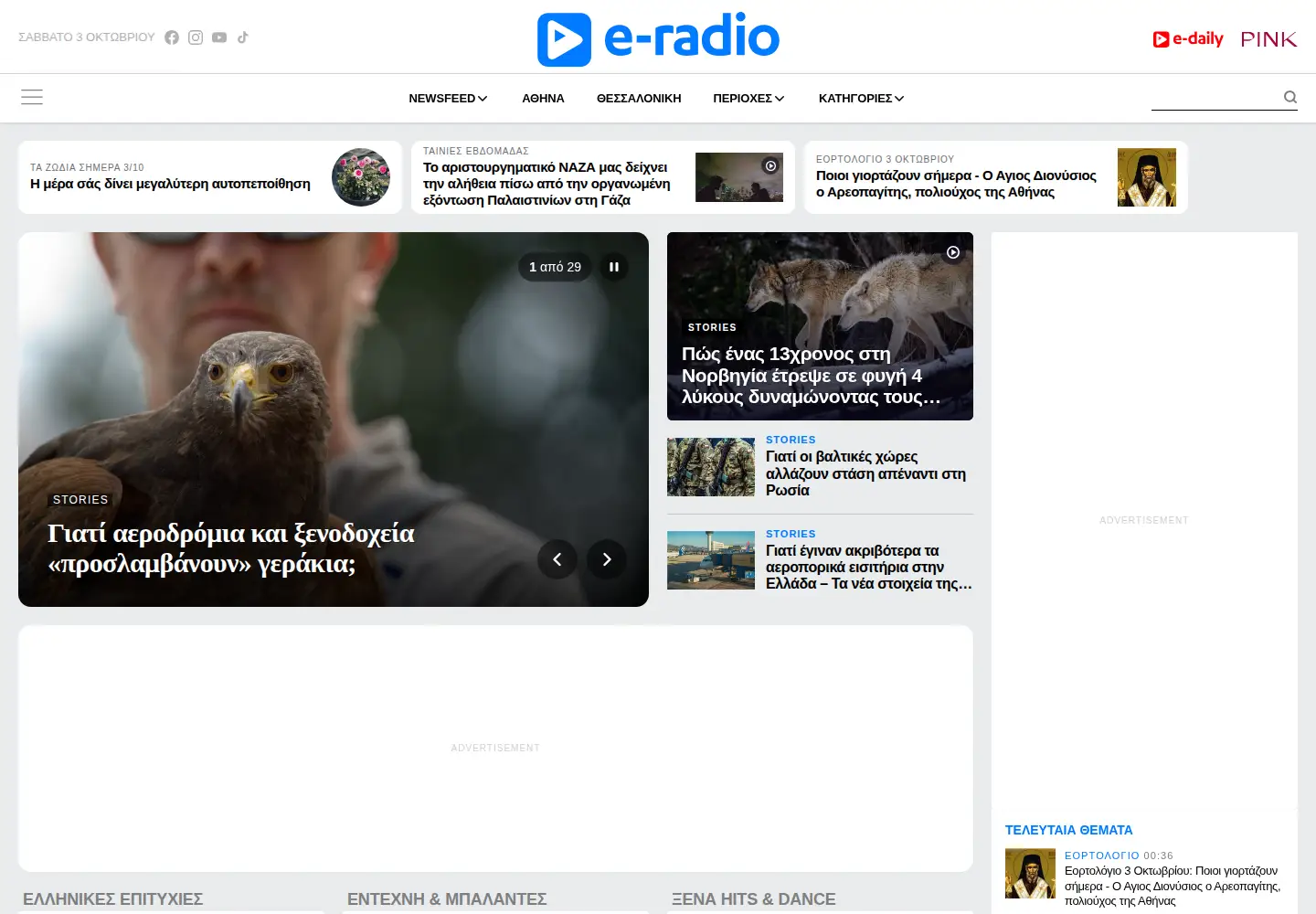Viewport: 1316px width, 914px height.
Task: Open ΕΝΤΕΧΝΗ & ΜΠΑΛΑΝΤΕΣ section heading
Action: [x=447, y=899]
